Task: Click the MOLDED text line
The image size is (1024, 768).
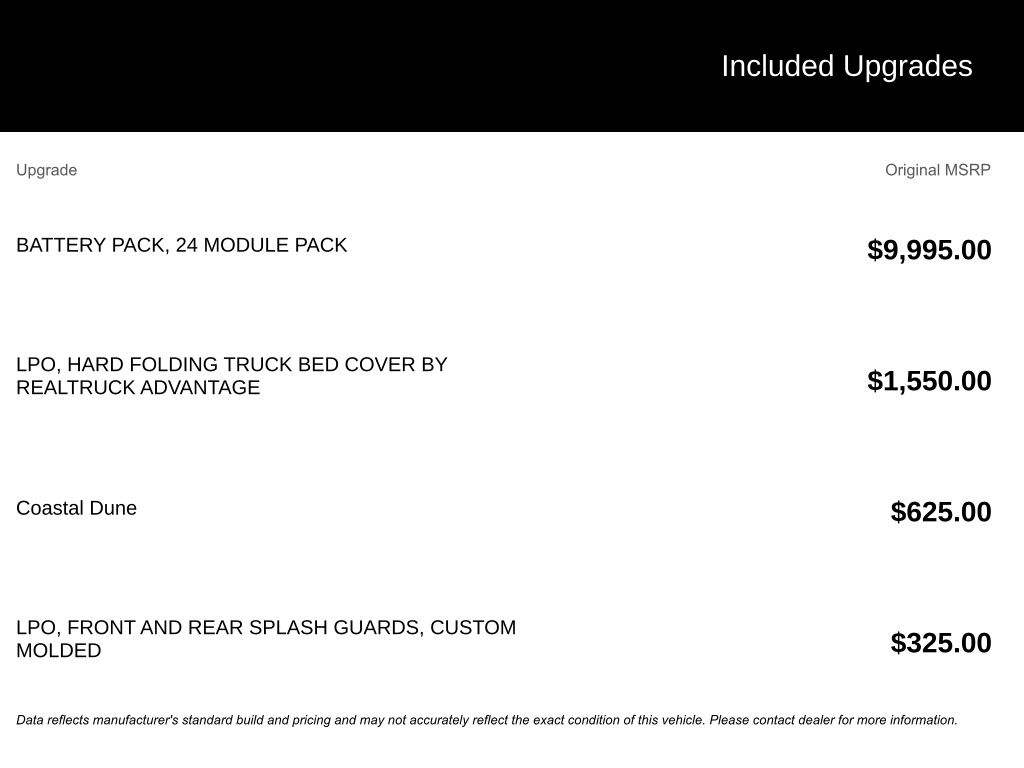Action: pos(59,650)
